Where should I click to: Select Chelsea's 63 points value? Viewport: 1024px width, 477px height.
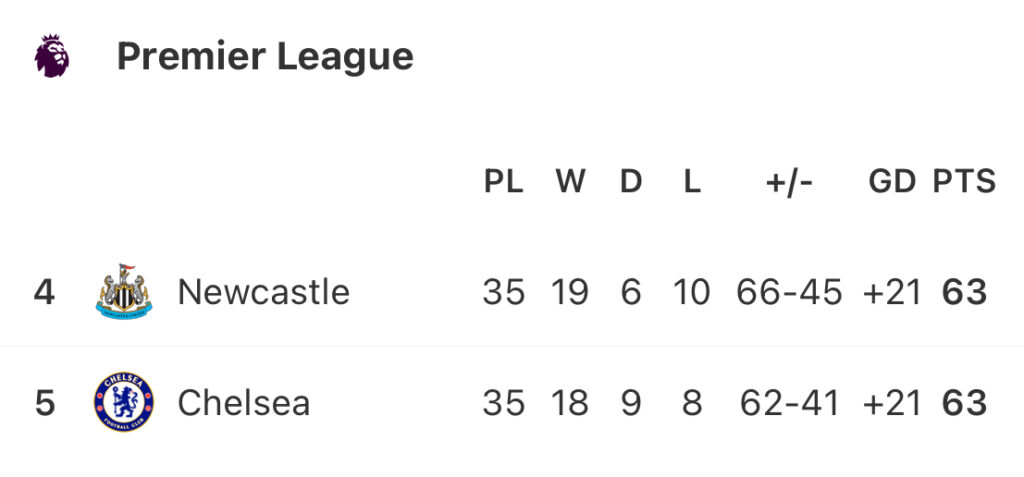pyautogui.click(x=964, y=403)
